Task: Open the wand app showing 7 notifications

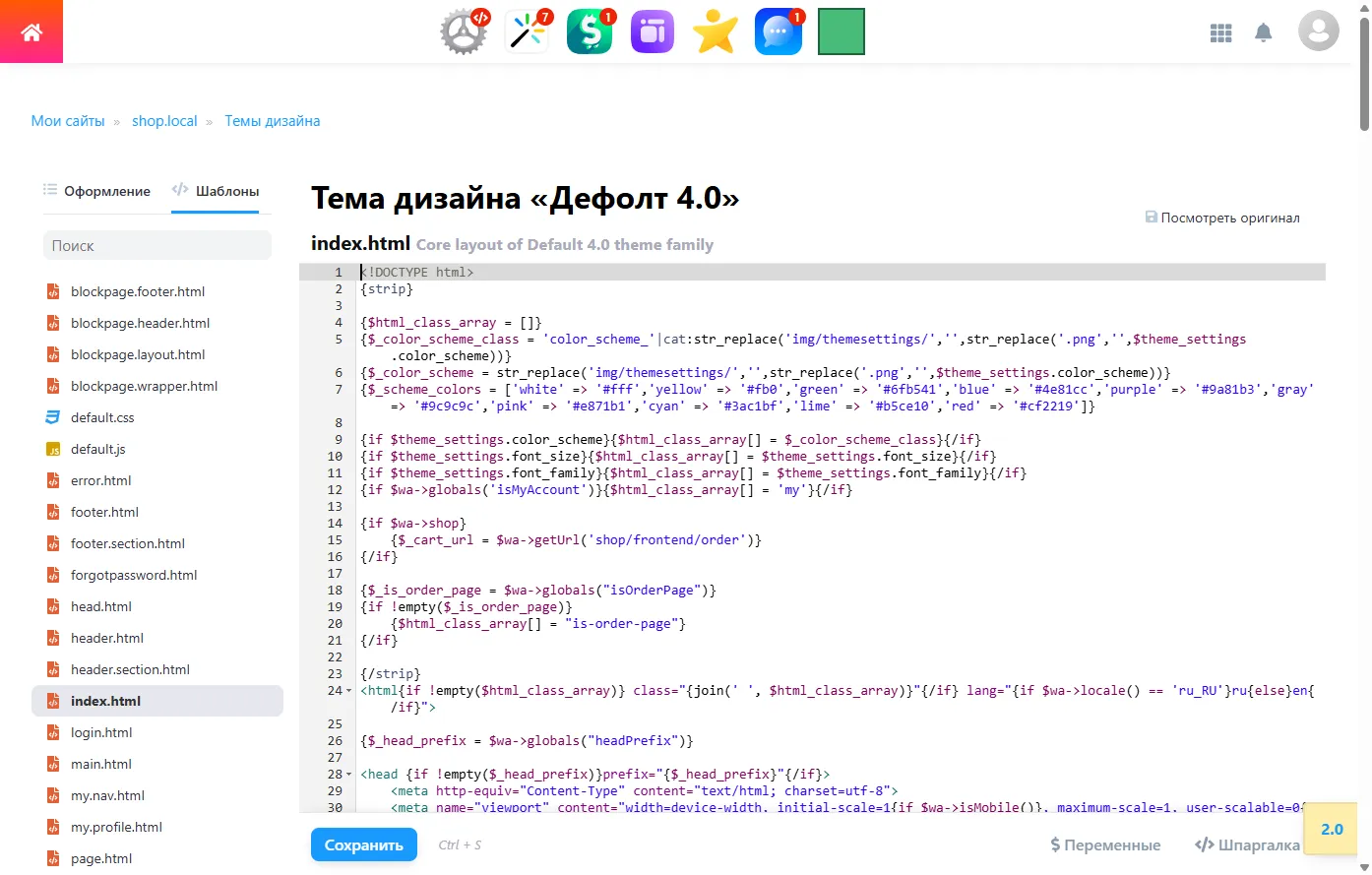Action: click(x=526, y=31)
